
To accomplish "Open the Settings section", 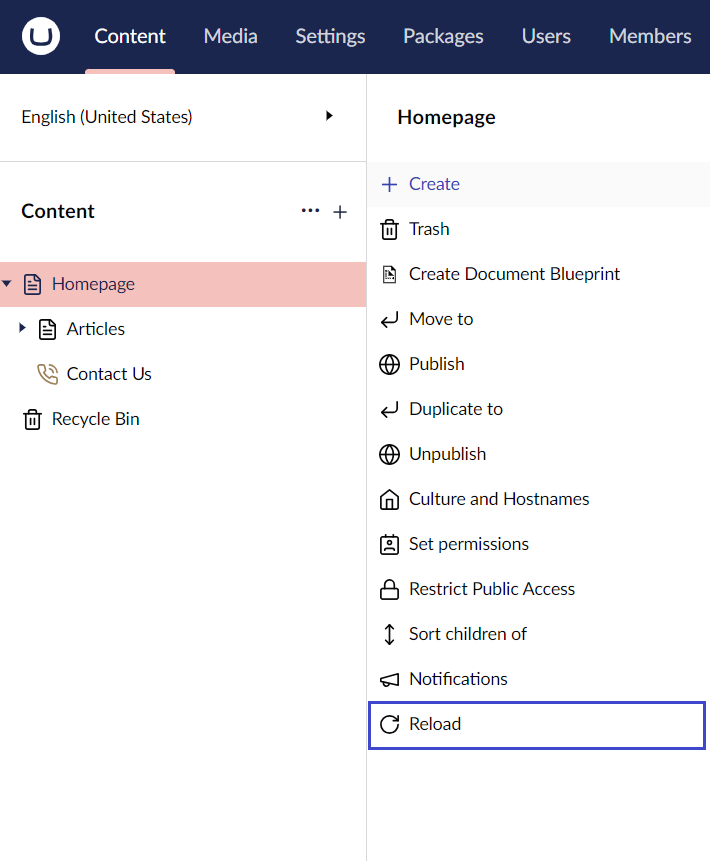I will click(x=330, y=36).
